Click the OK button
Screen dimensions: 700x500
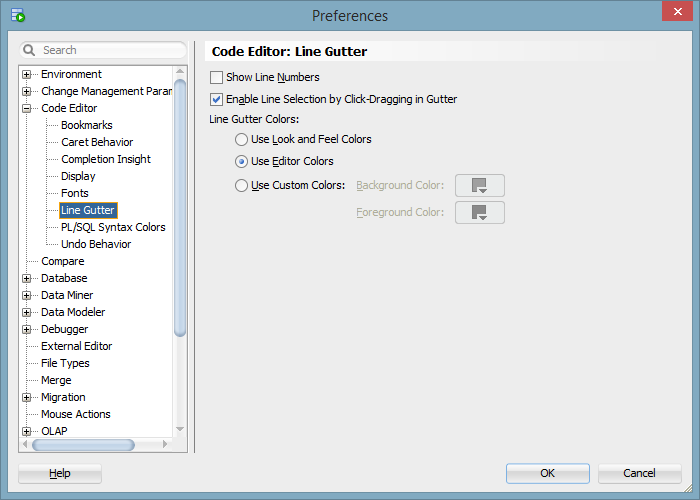547,473
